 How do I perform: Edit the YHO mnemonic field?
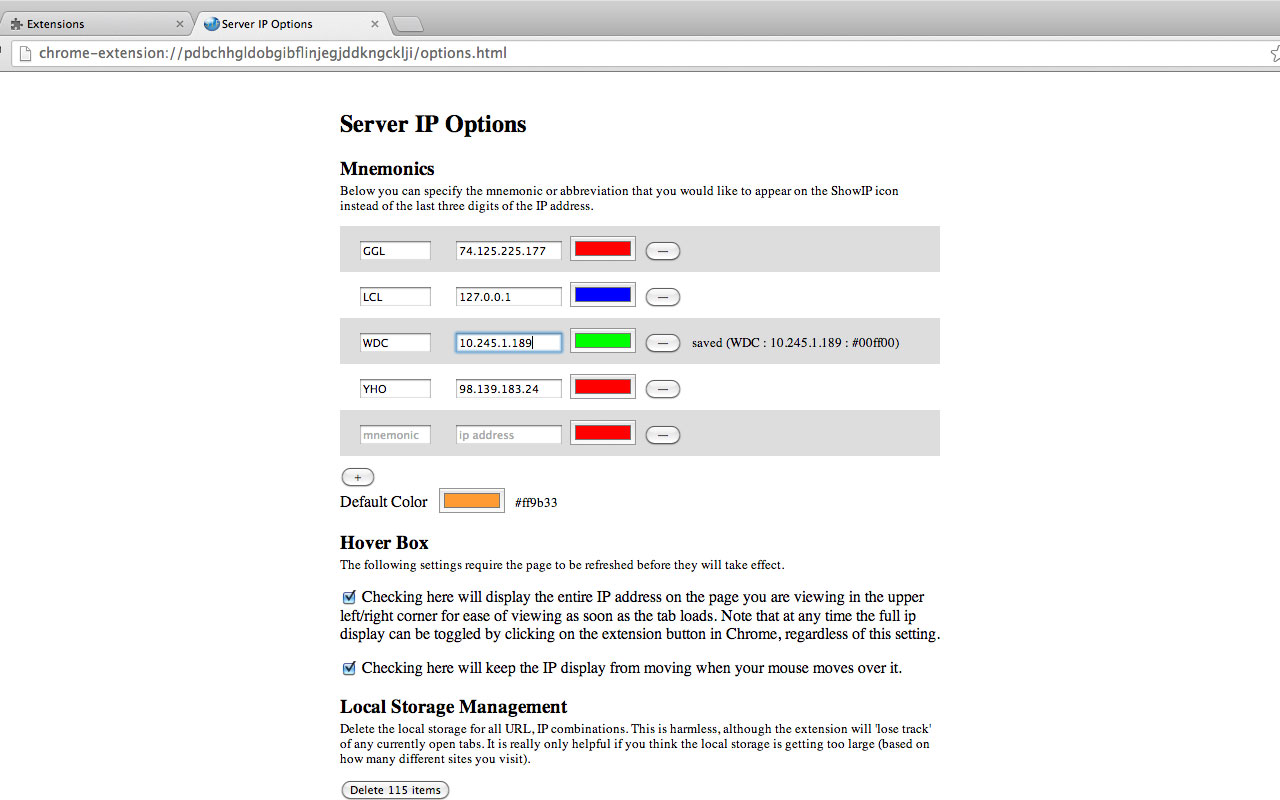tap(395, 389)
